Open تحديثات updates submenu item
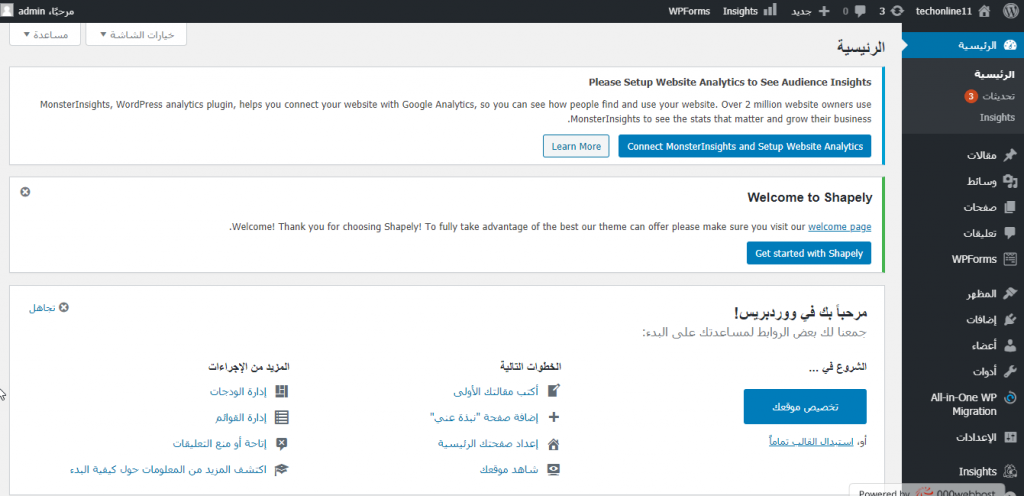 pyautogui.click(x=989, y=96)
